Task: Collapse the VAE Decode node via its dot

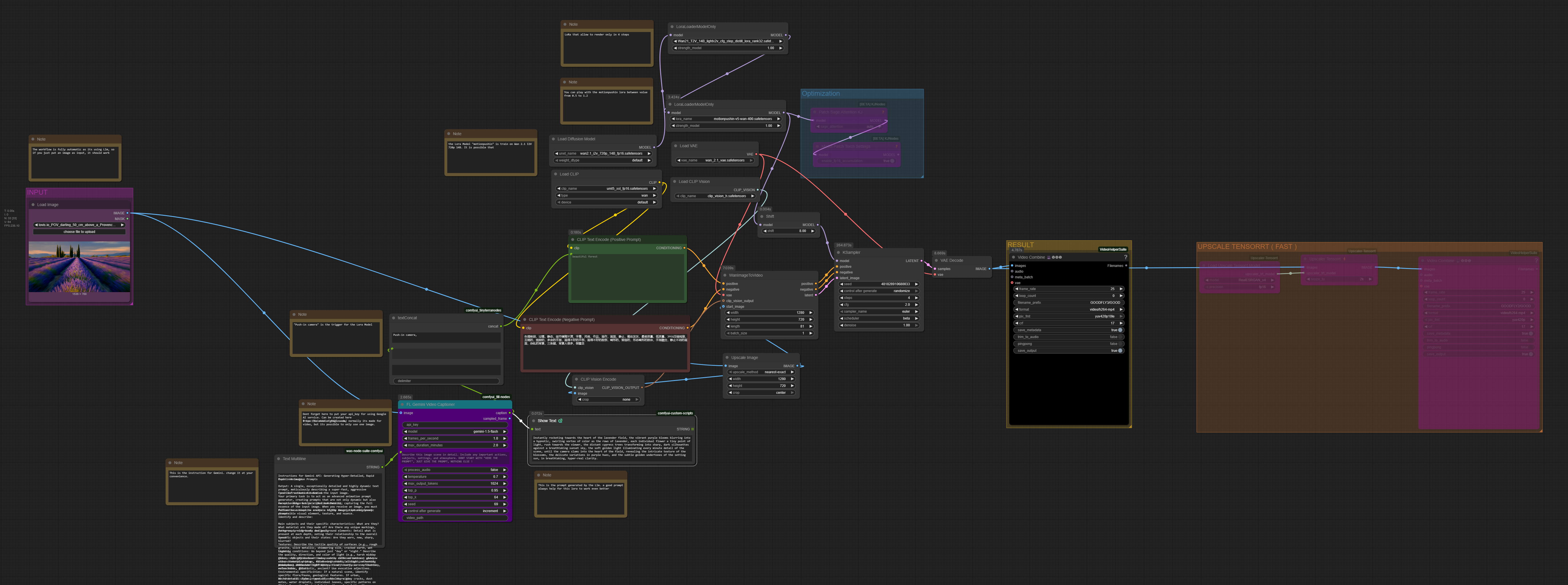Action: tap(936, 261)
